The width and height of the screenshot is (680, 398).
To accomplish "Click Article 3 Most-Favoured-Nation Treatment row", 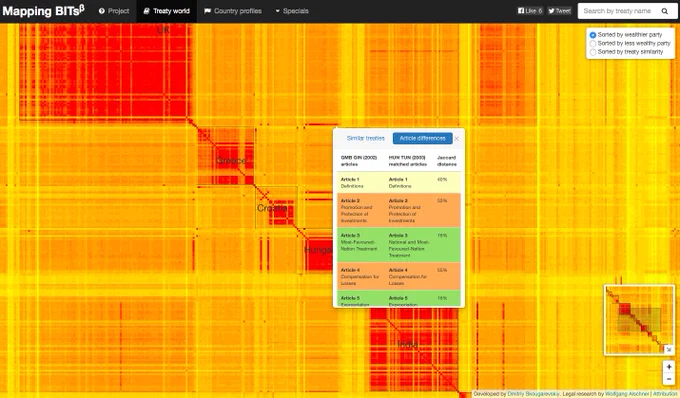I will coord(399,245).
